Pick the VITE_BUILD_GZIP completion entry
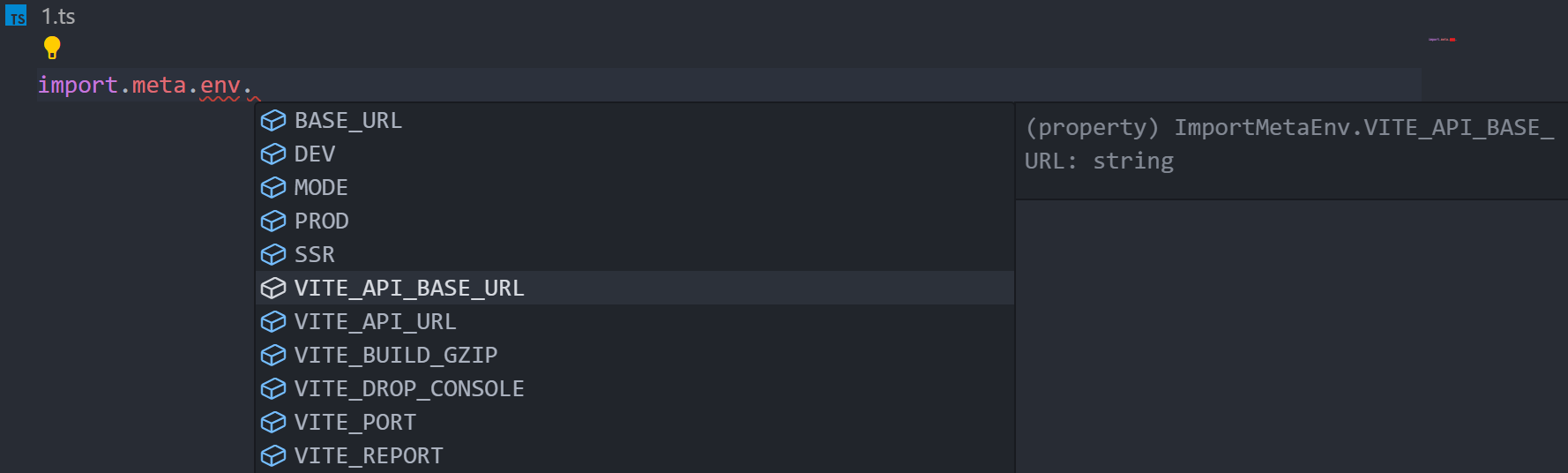 tap(635, 355)
